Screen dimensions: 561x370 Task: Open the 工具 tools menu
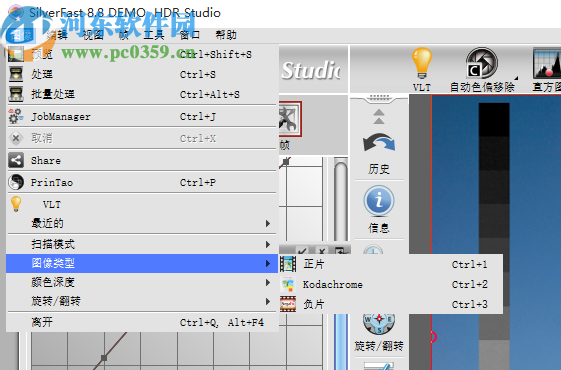[153, 35]
